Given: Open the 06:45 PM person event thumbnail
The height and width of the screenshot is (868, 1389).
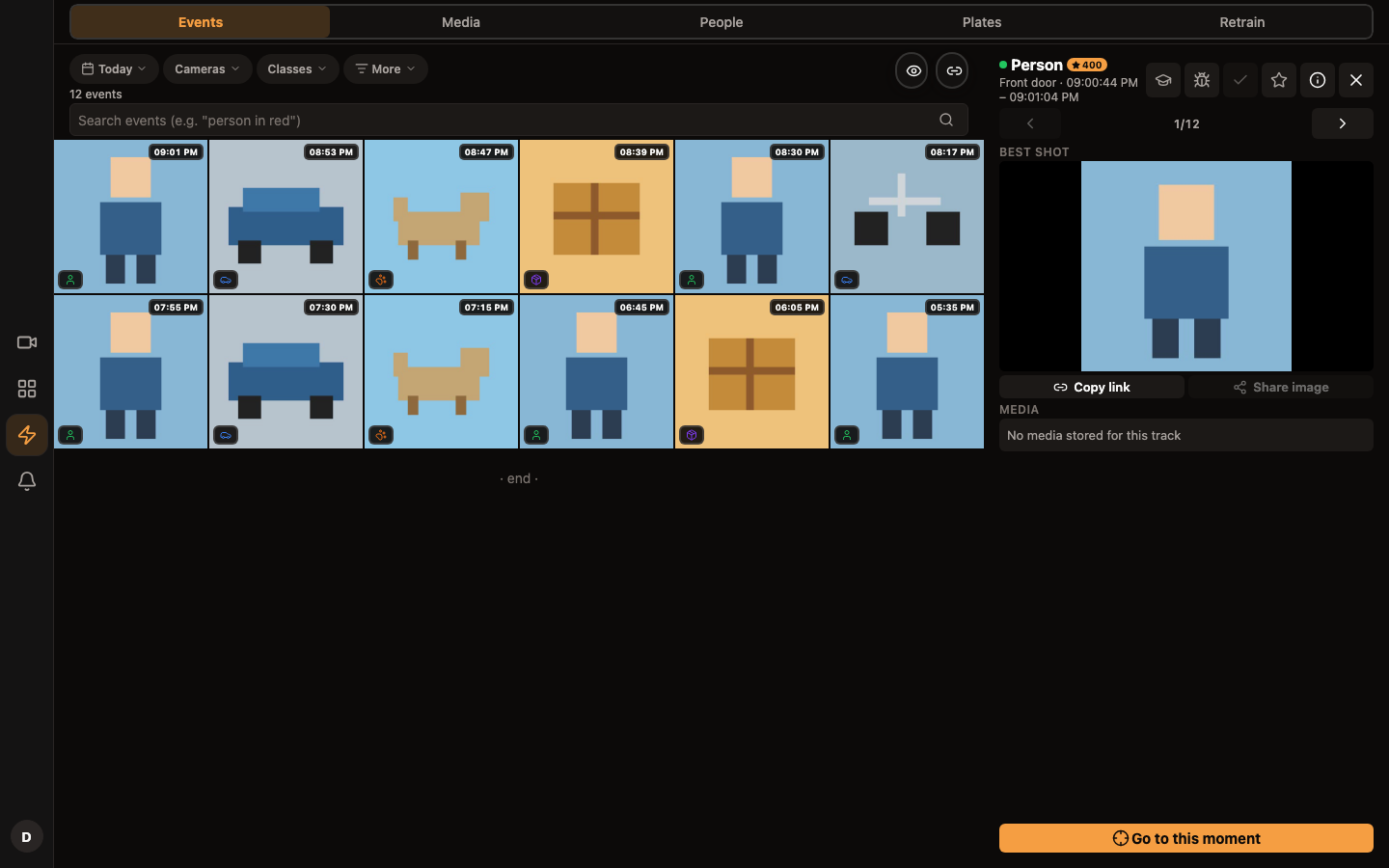Looking at the screenshot, I should tap(597, 371).
